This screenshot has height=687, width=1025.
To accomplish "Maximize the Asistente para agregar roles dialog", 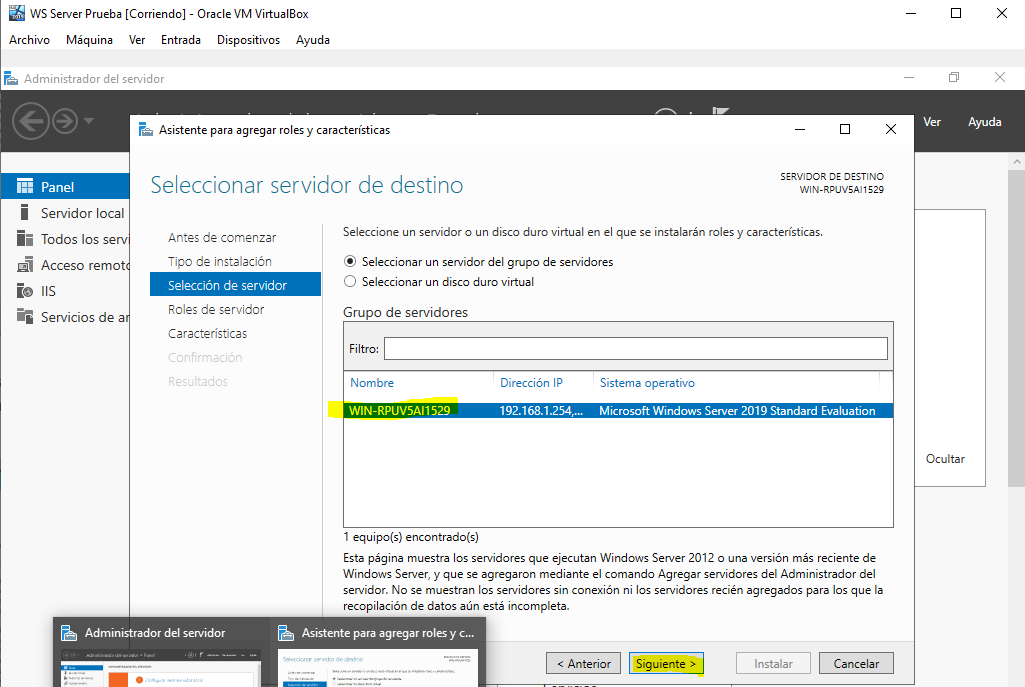I will 845,129.
